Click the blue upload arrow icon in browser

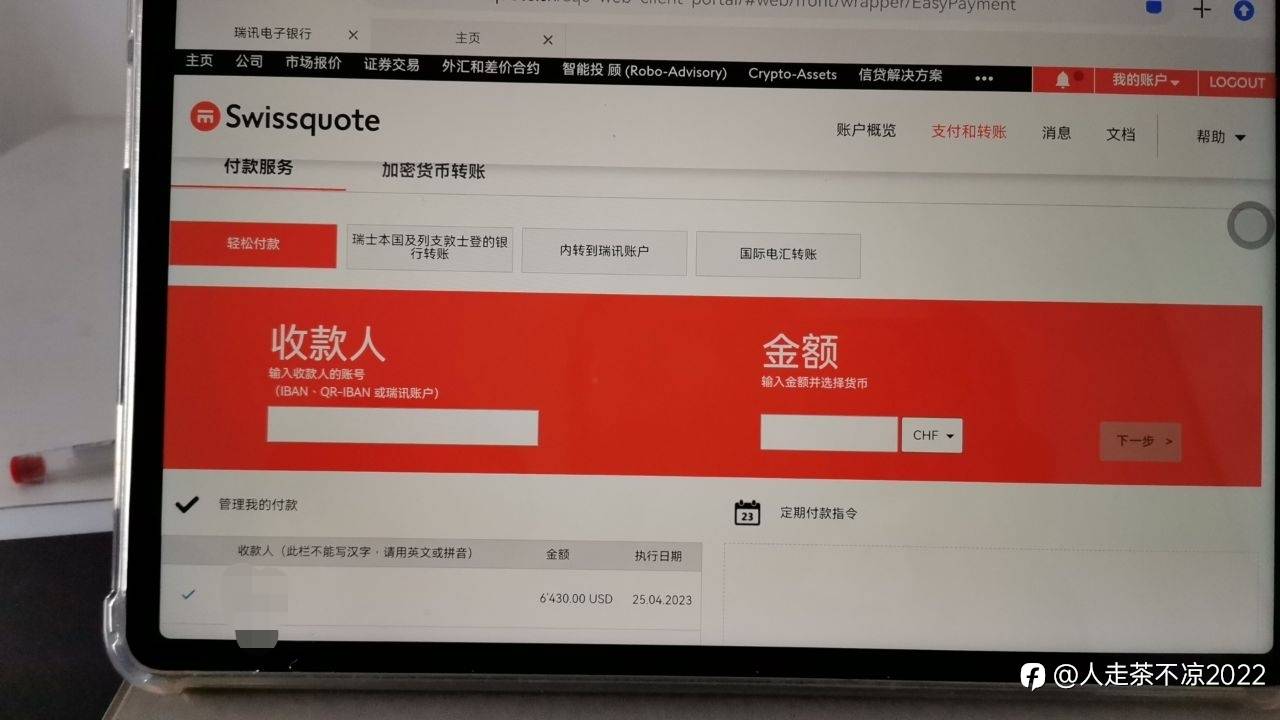1244,10
